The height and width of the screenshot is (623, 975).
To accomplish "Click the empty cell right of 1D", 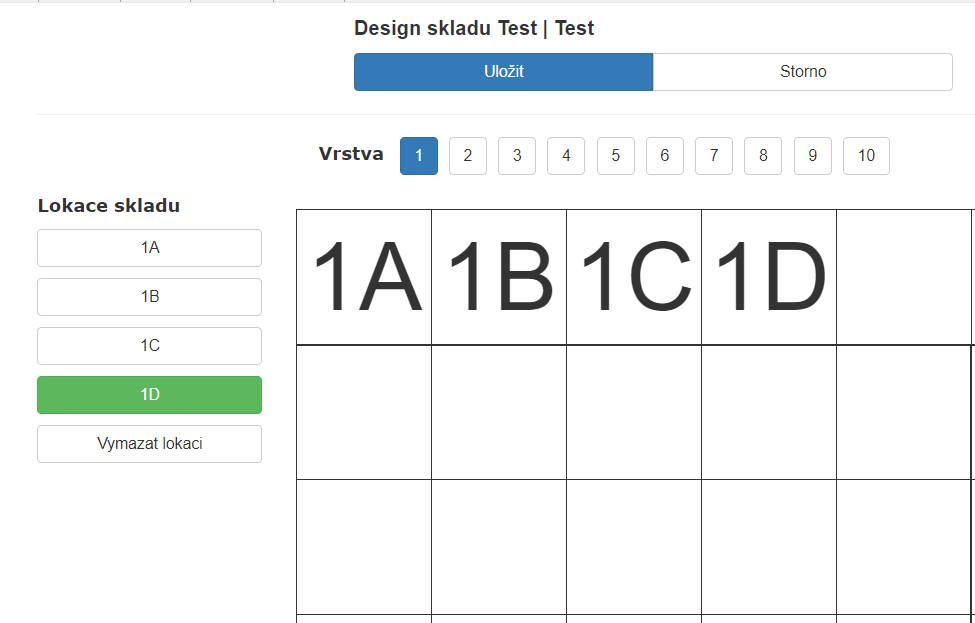I will pyautogui.click(x=903, y=277).
